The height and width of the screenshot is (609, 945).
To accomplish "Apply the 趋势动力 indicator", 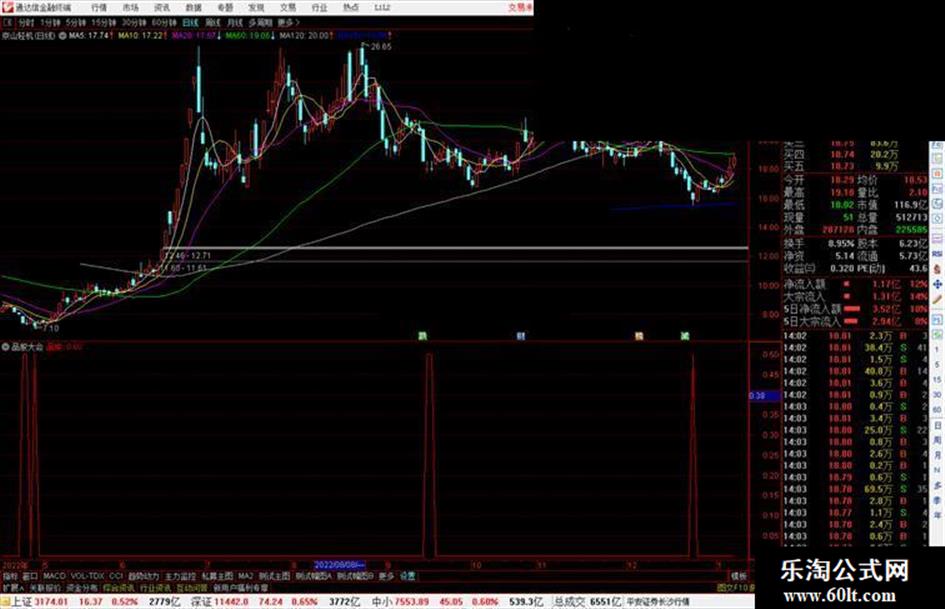I will (143, 576).
